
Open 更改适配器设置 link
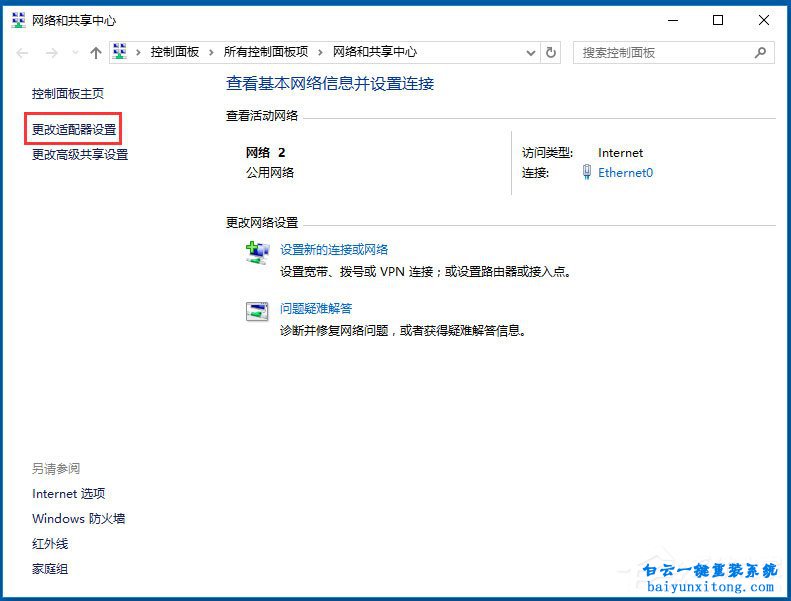(x=74, y=130)
